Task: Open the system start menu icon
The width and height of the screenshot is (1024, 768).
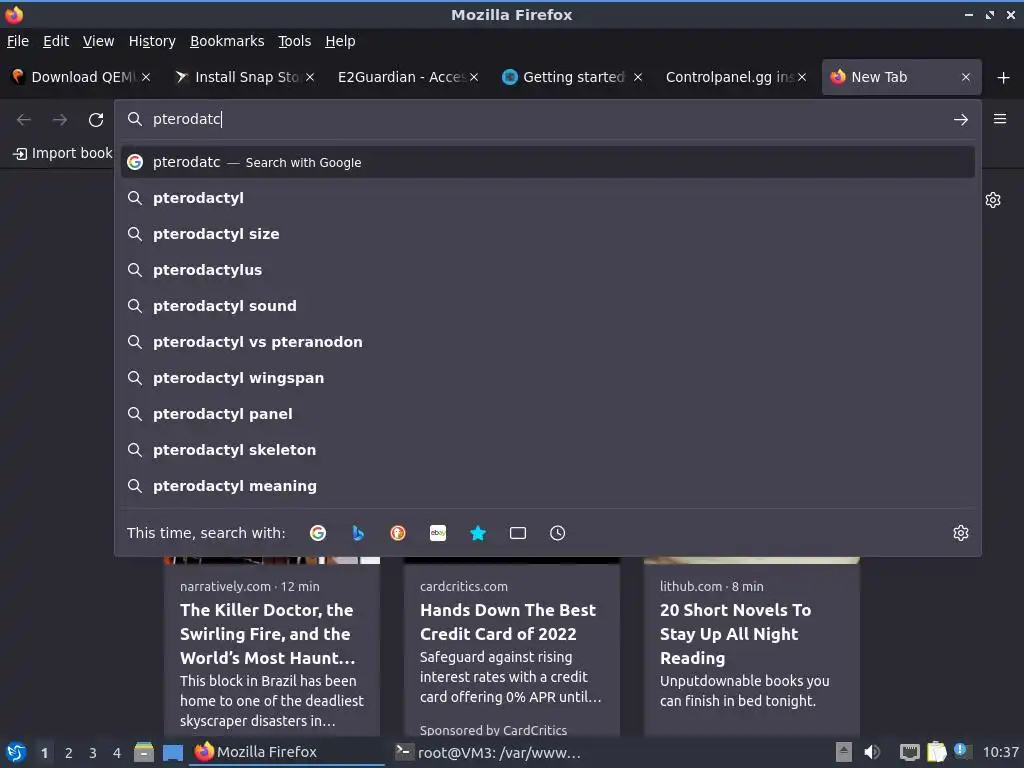Action: tap(16, 752)
